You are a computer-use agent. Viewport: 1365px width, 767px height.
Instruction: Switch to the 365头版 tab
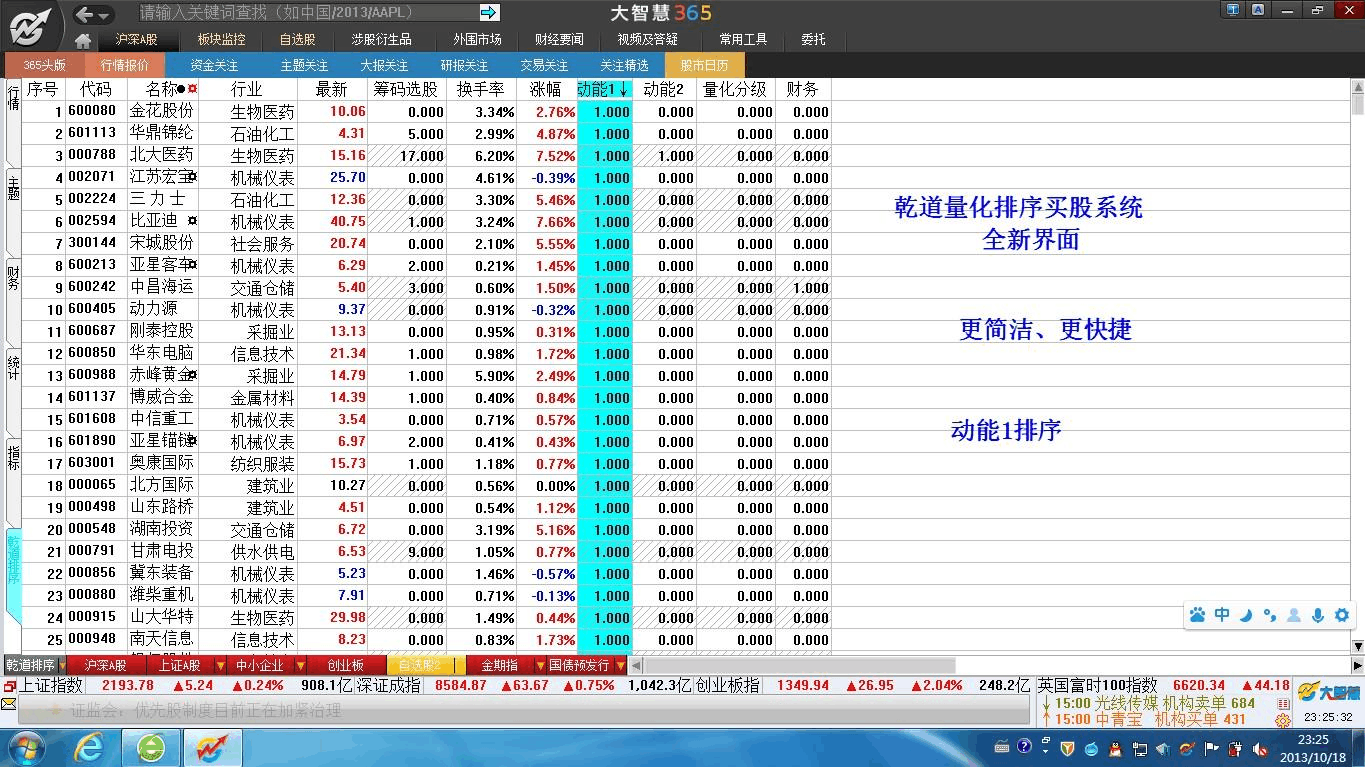click(x=44, y=65)
